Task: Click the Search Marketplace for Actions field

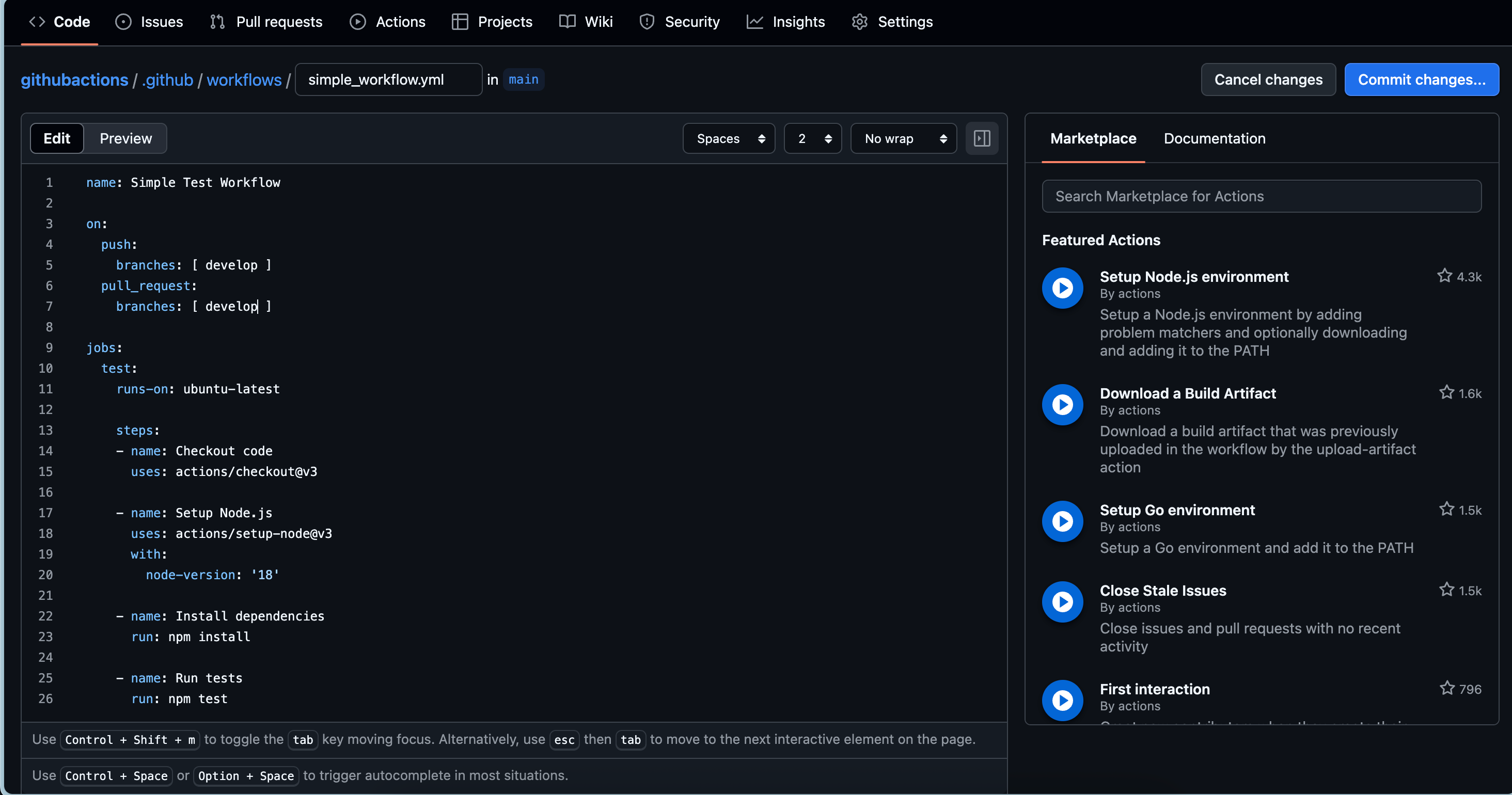Action: [1261, 197]
